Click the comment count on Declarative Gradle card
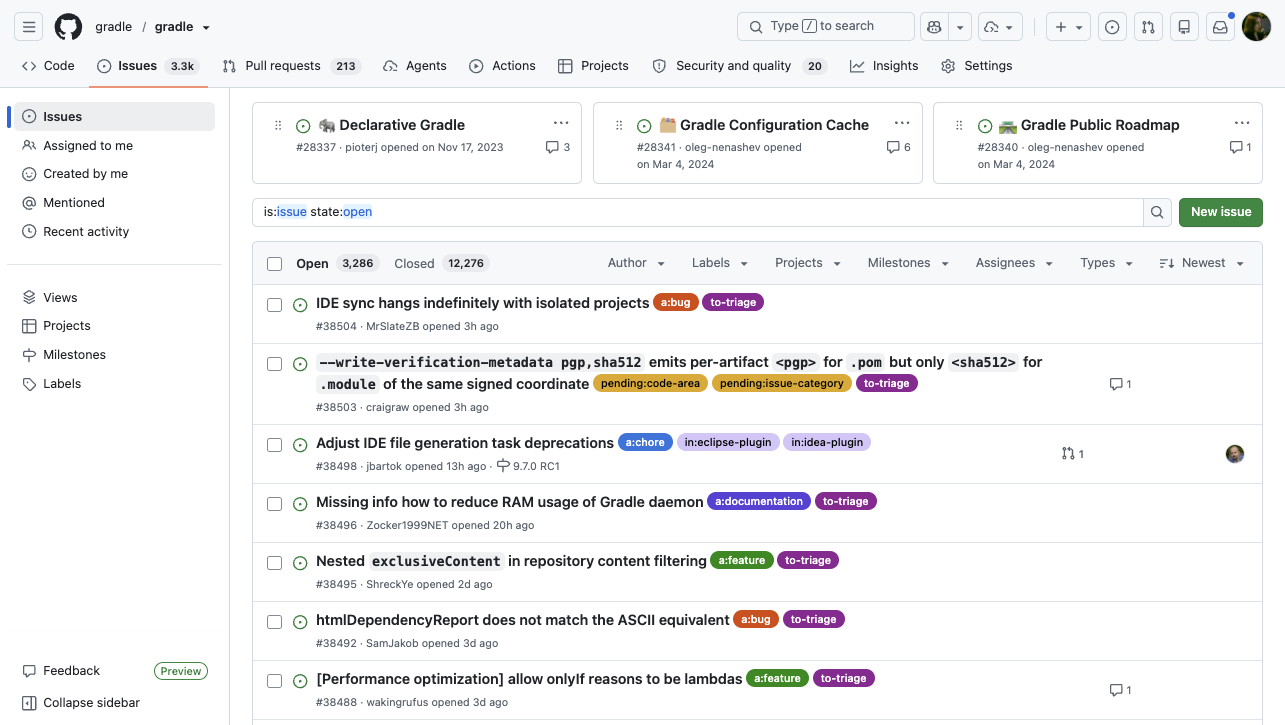The image size is (1285, 725). click(x=558, y=147)
